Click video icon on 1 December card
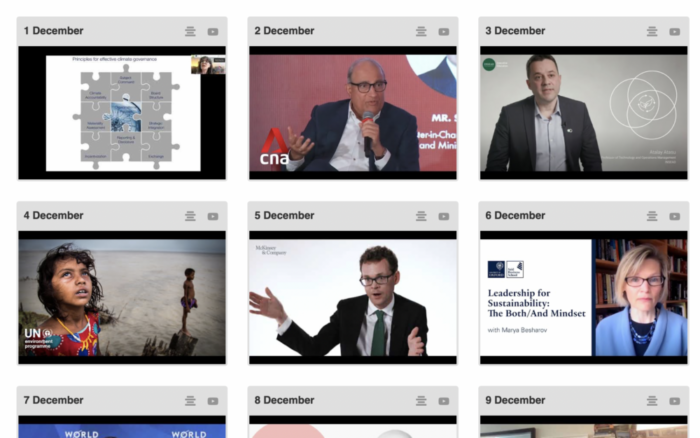This screenshot has width=700, height=438. (213, 32)
